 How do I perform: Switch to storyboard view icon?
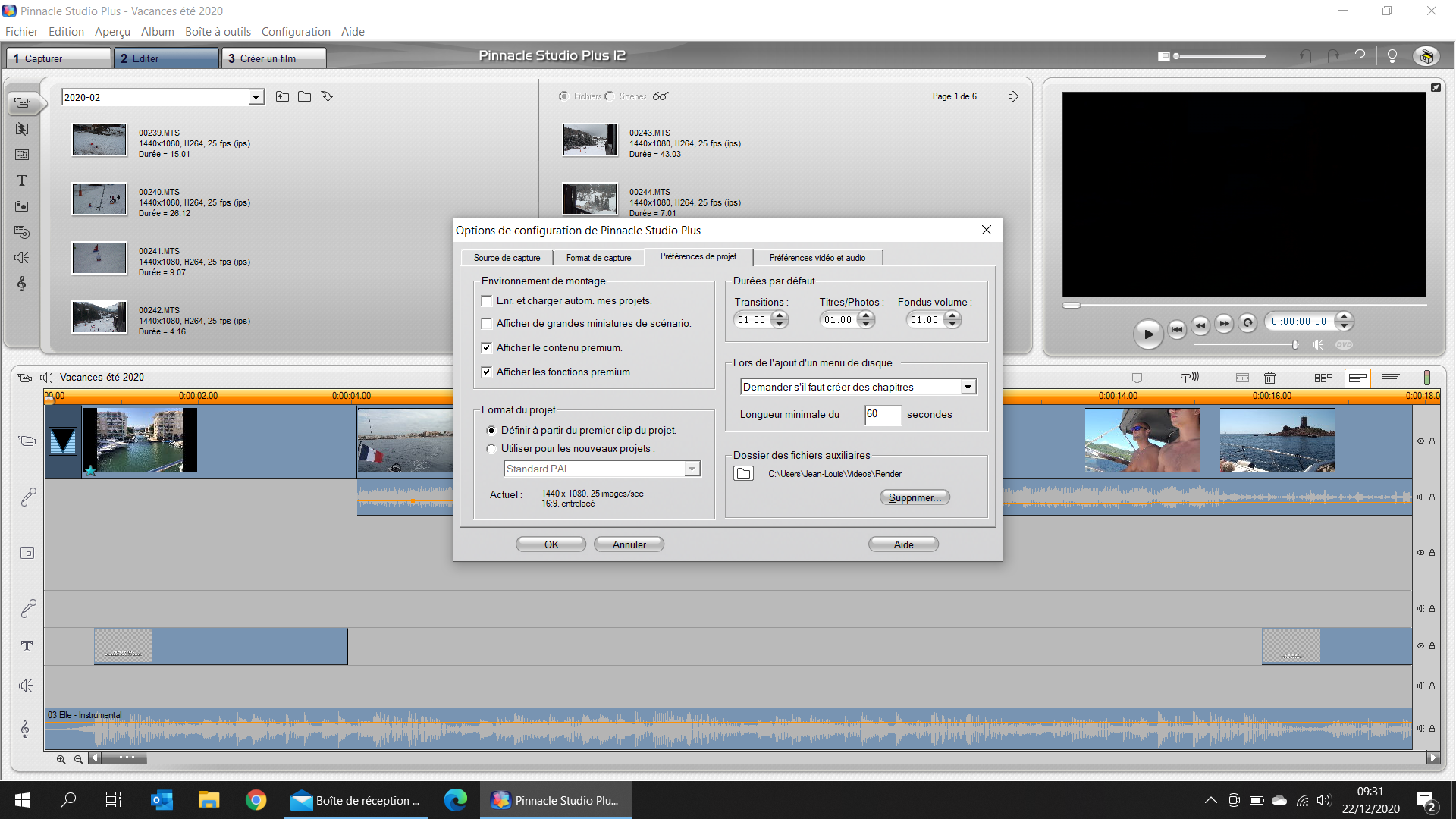1323,378
